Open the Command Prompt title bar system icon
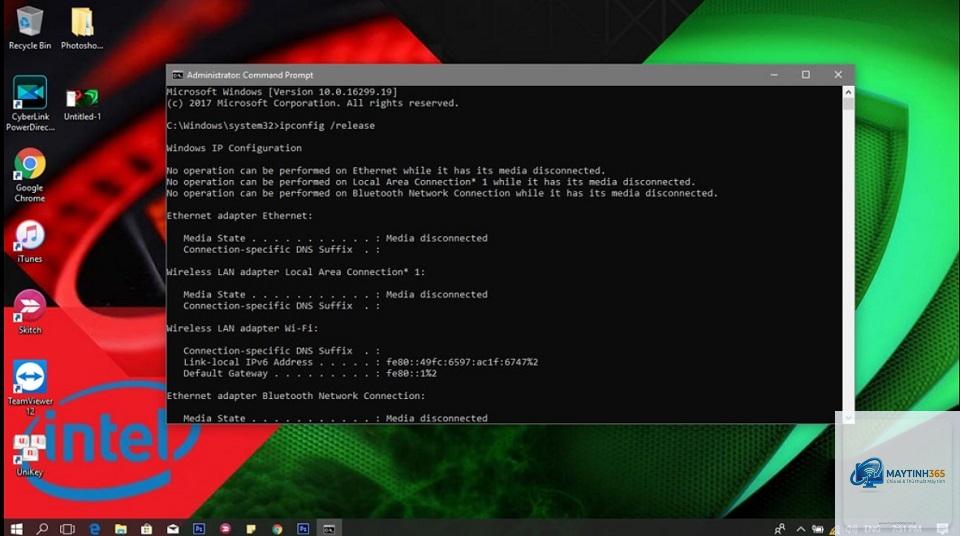 click(178, 75)
